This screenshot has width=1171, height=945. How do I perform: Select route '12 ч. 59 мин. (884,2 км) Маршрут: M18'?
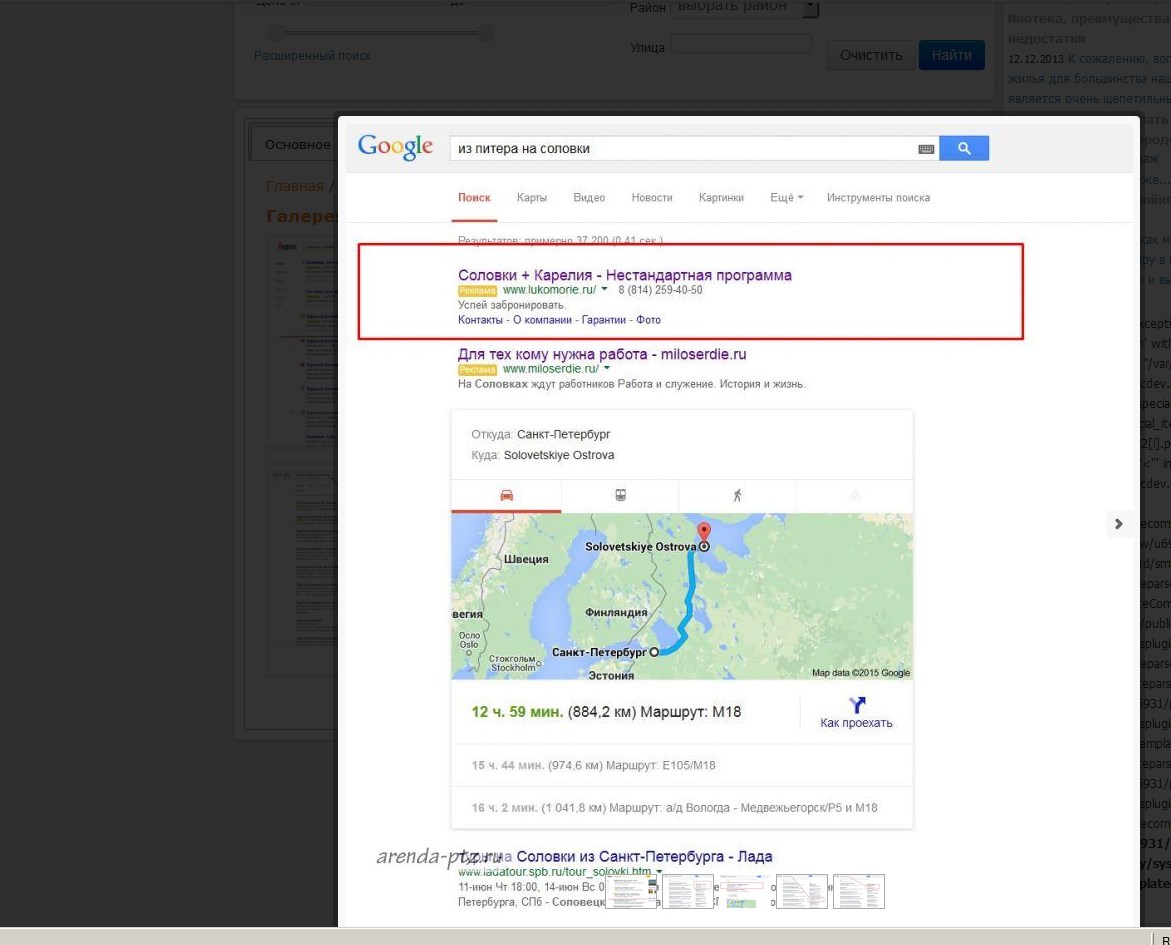click(x=606, y=712)
